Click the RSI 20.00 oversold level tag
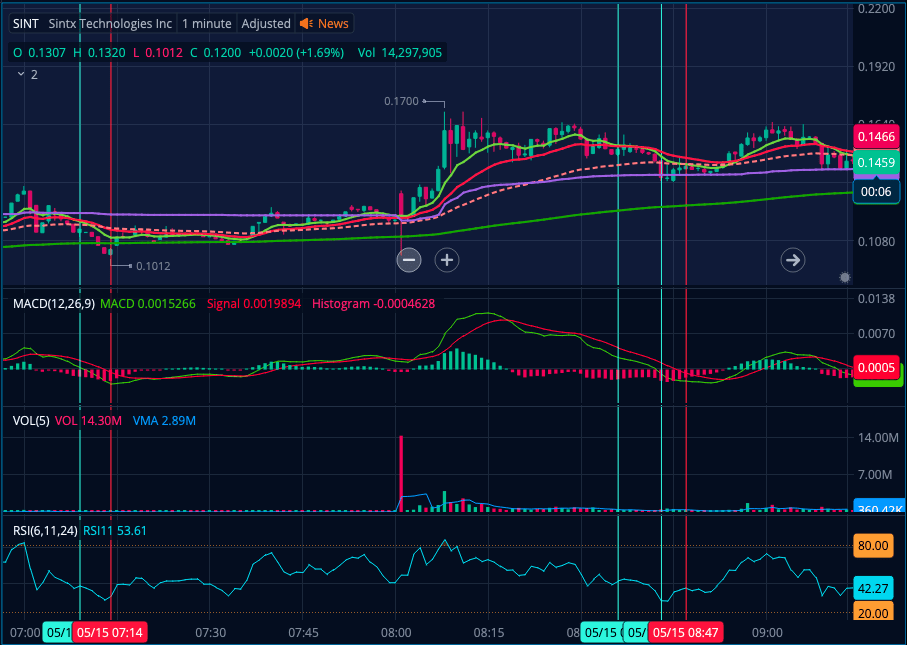The width and height of the screenshot is (907, 645). click(873, 613)
